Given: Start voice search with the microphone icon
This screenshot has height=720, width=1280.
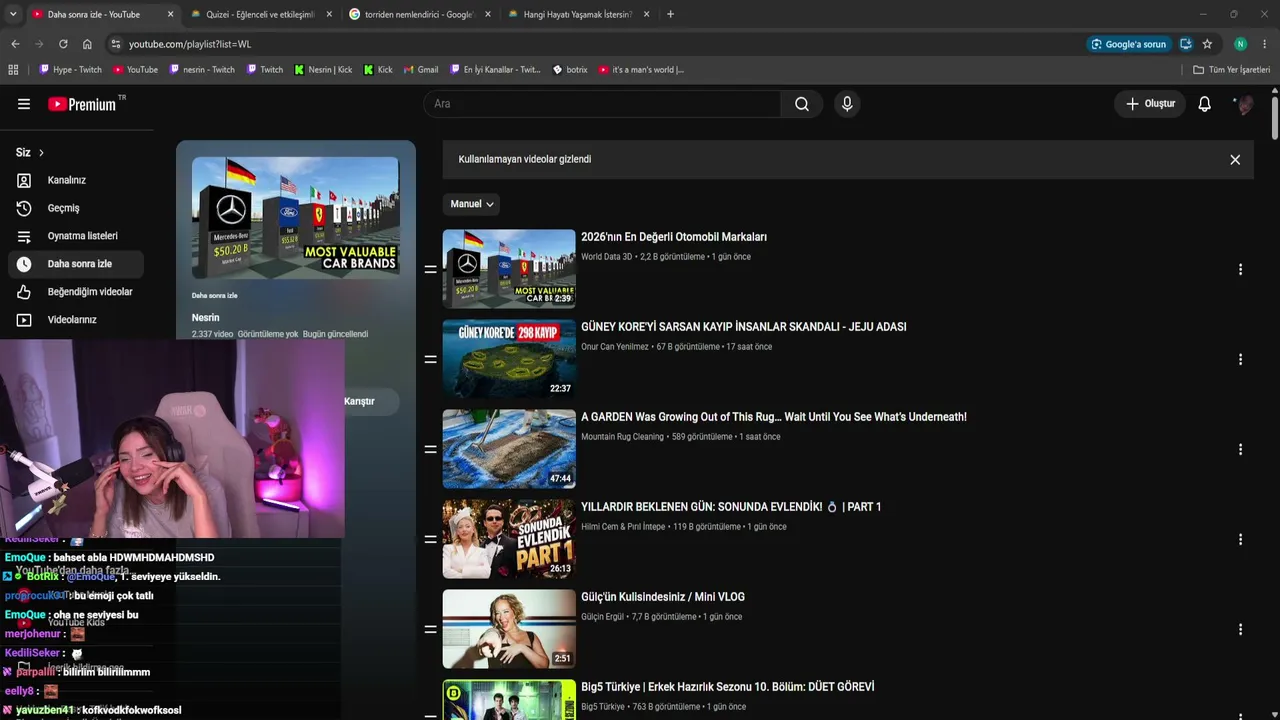Looking at the screenshot, I should click(x=847, y=104).
